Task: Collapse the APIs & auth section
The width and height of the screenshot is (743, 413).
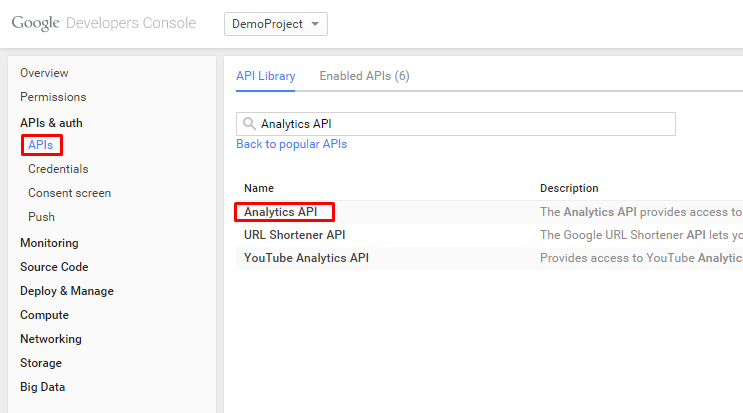Action: [51, 123]
